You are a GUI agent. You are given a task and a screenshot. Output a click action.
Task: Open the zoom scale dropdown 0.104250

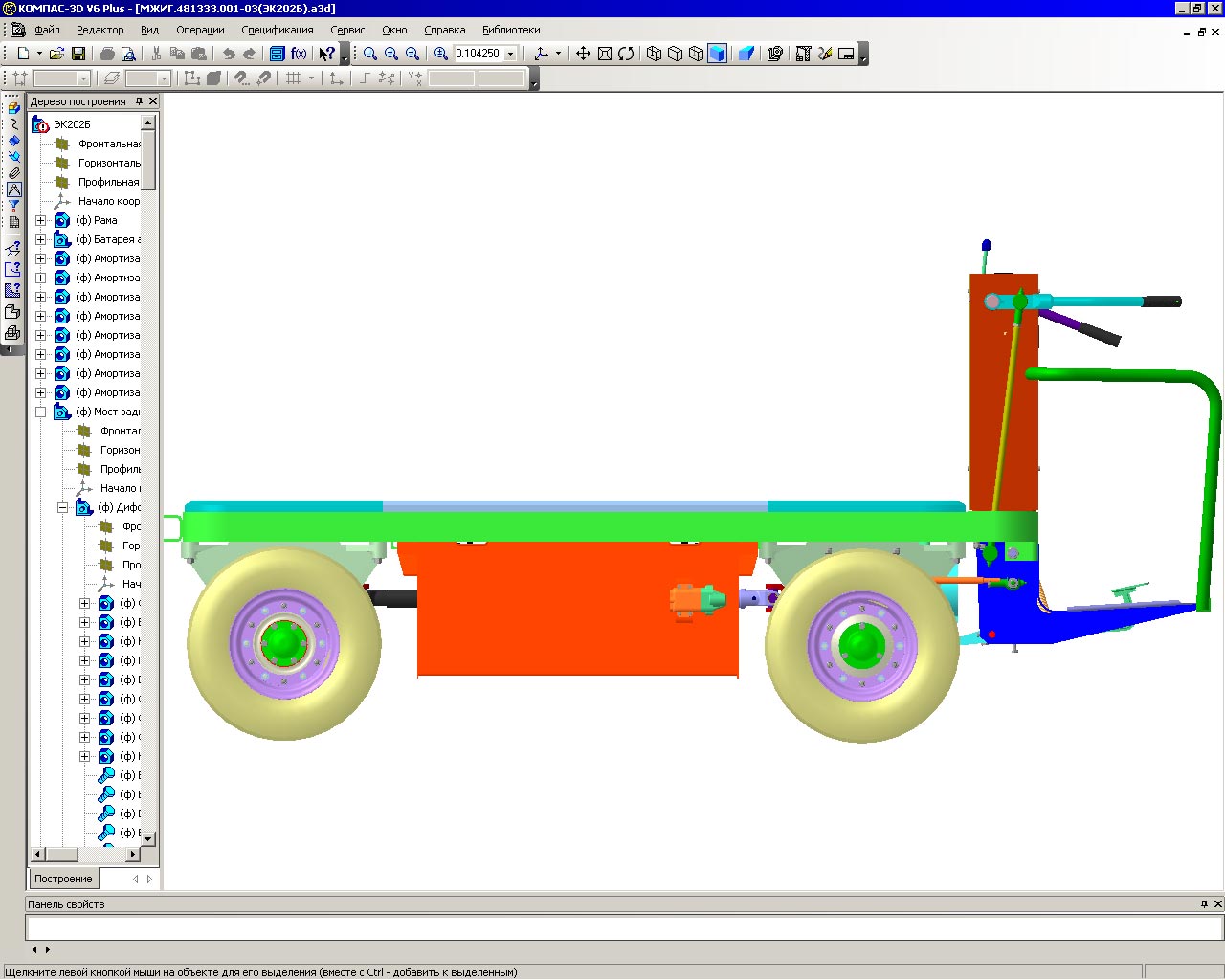[510, 54]
